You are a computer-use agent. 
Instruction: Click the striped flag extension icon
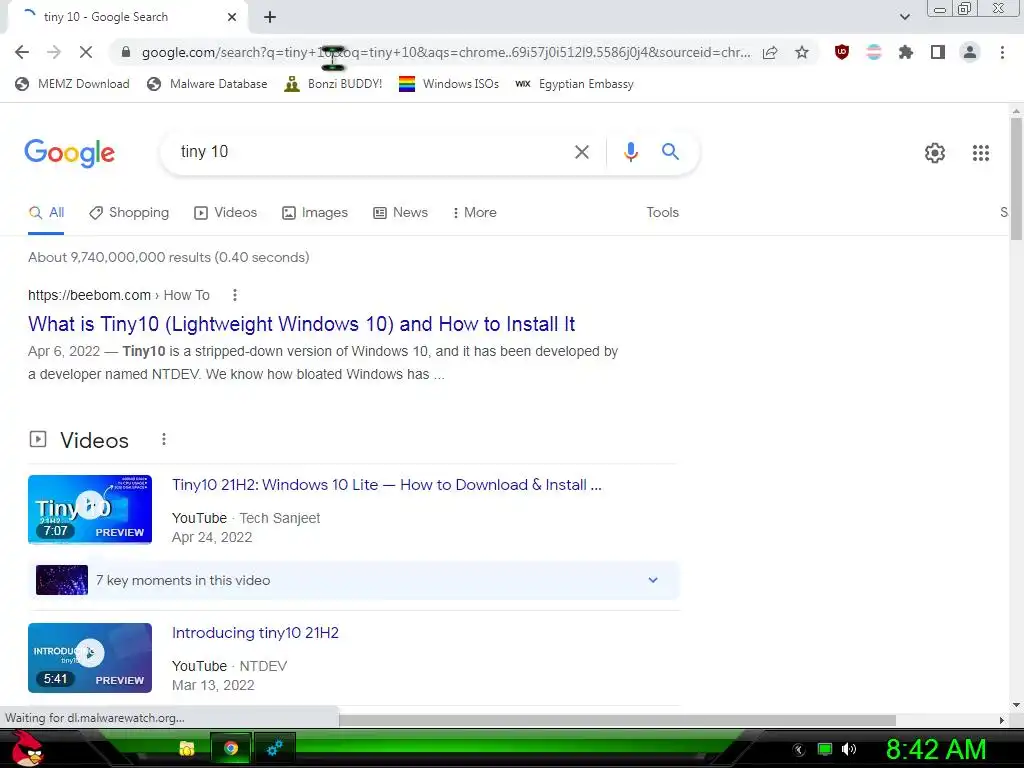coord(874,52)
